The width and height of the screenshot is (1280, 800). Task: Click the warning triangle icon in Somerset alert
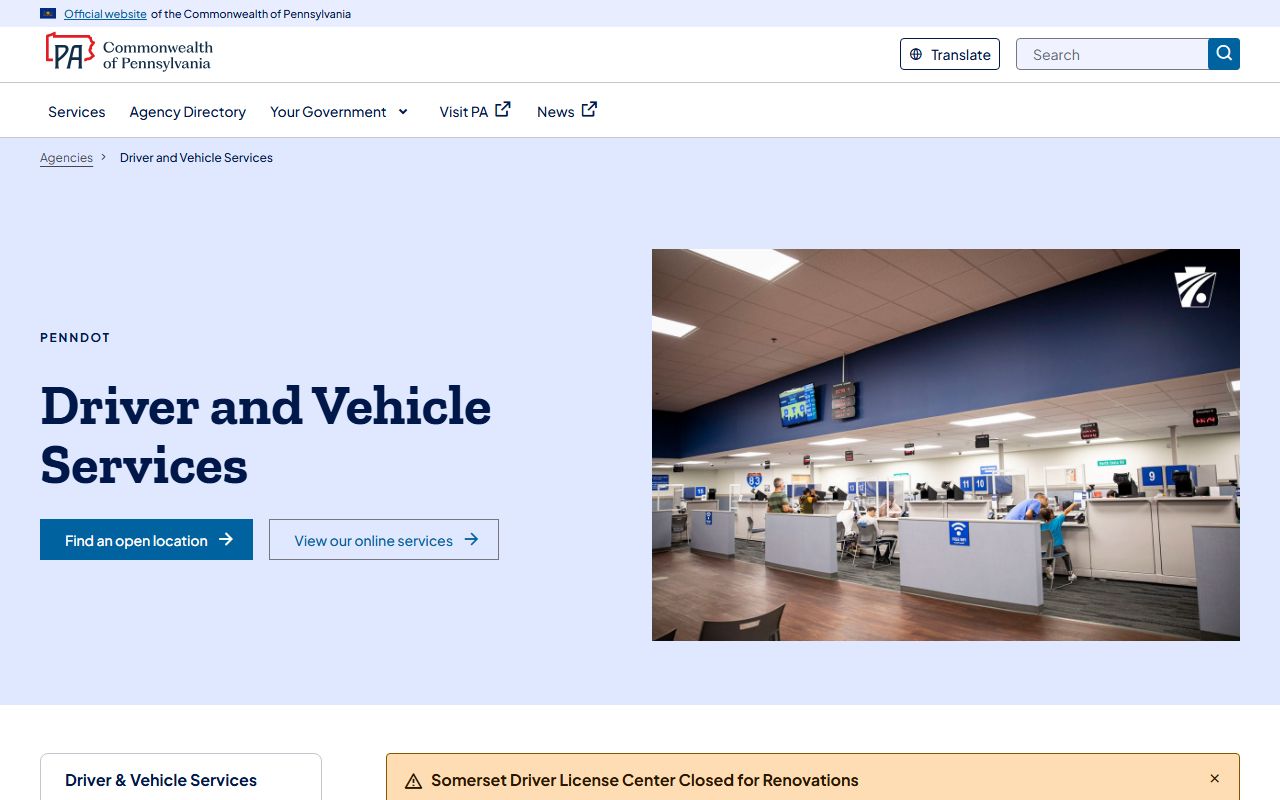pos(413,781)
